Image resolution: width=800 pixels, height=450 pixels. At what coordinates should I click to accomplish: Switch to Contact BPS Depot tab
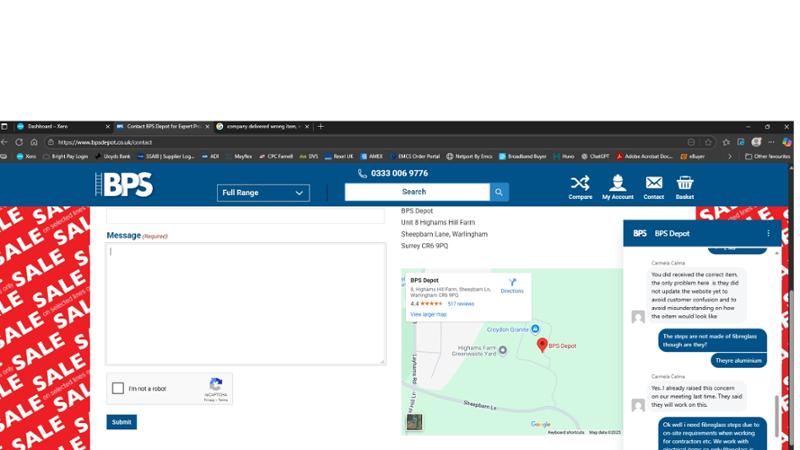click(x=163, y=127)
